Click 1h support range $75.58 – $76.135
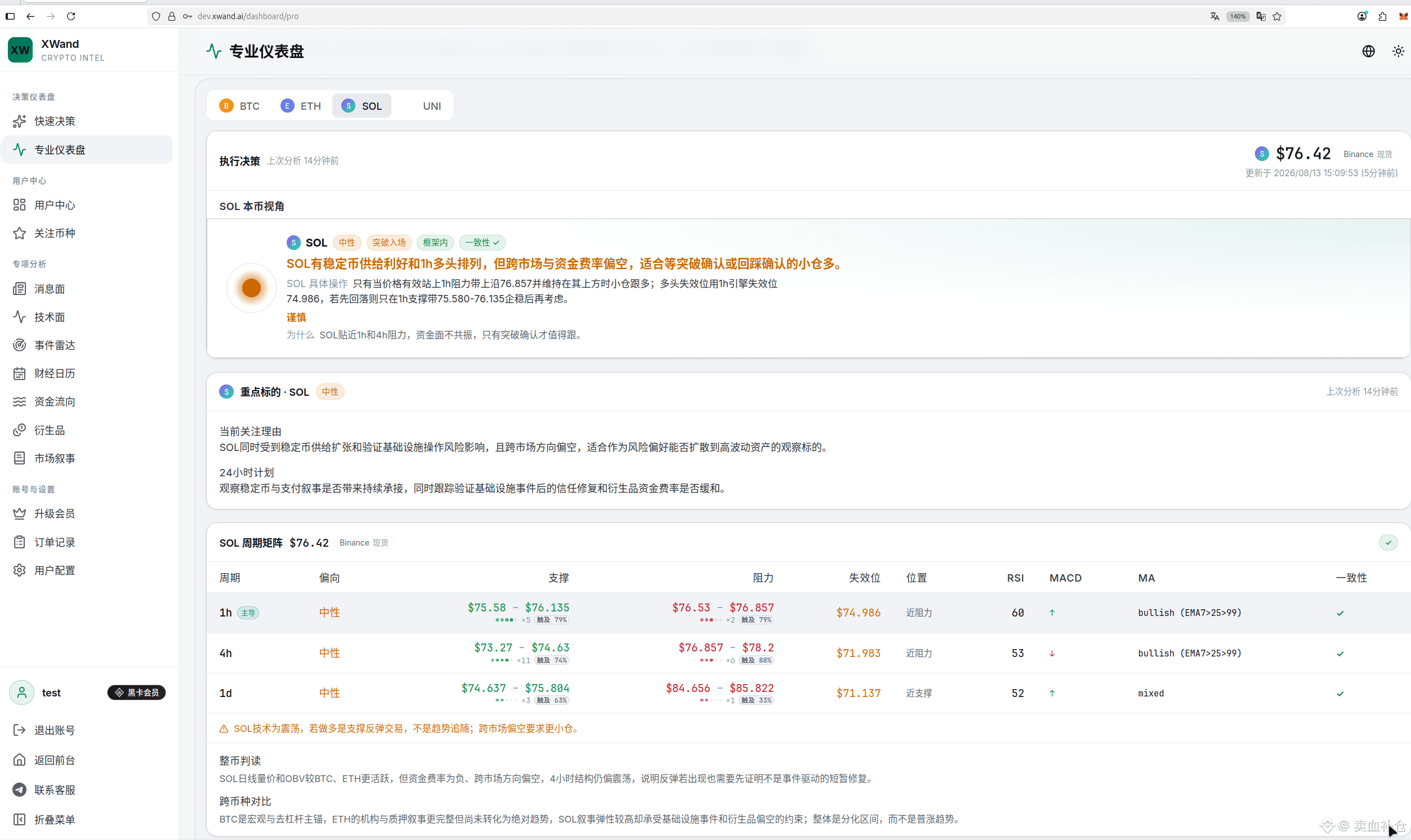Viewport: 1411px width, 840px height. point(518,607)
